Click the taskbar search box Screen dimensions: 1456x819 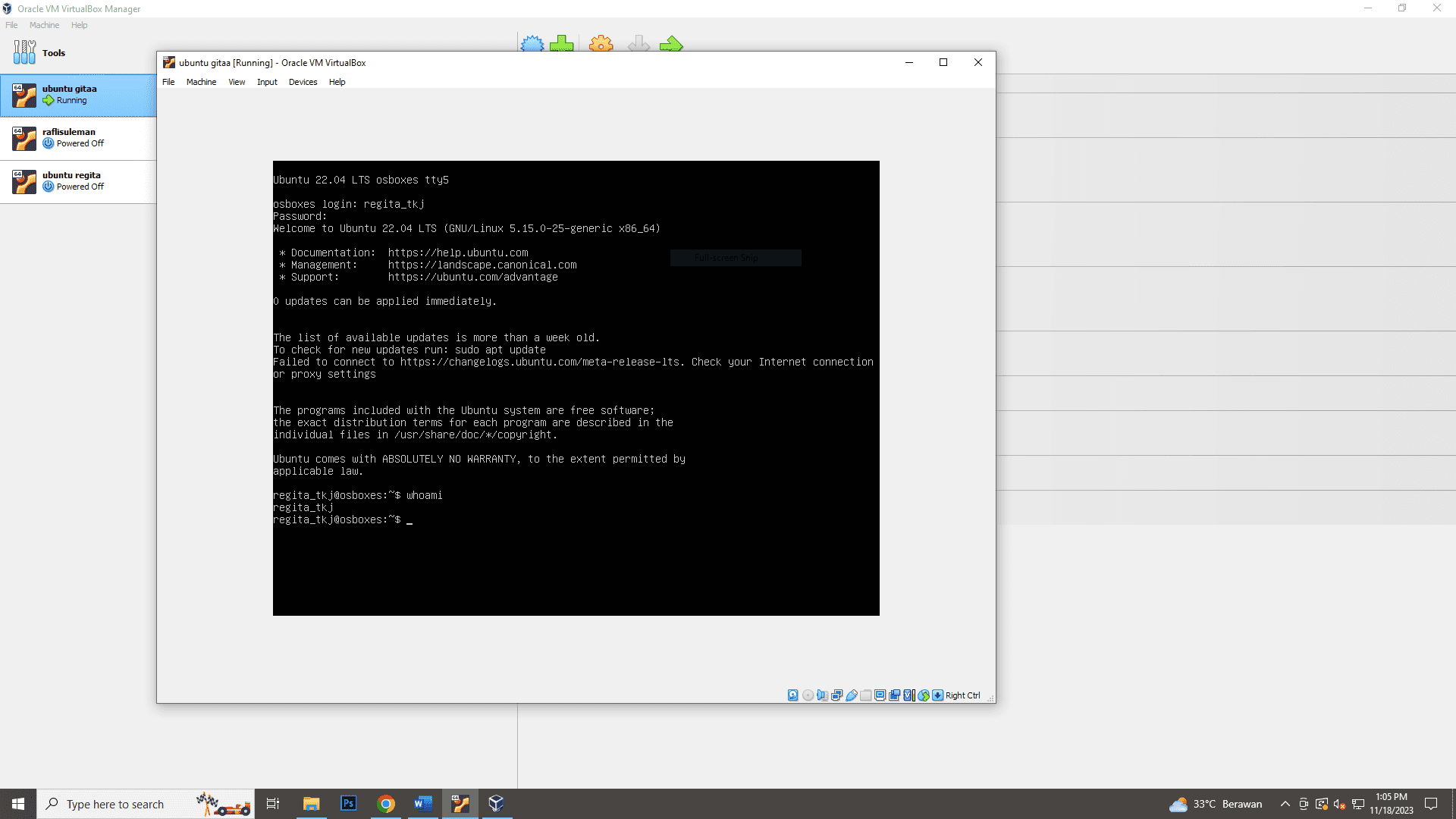pos(146,804)
